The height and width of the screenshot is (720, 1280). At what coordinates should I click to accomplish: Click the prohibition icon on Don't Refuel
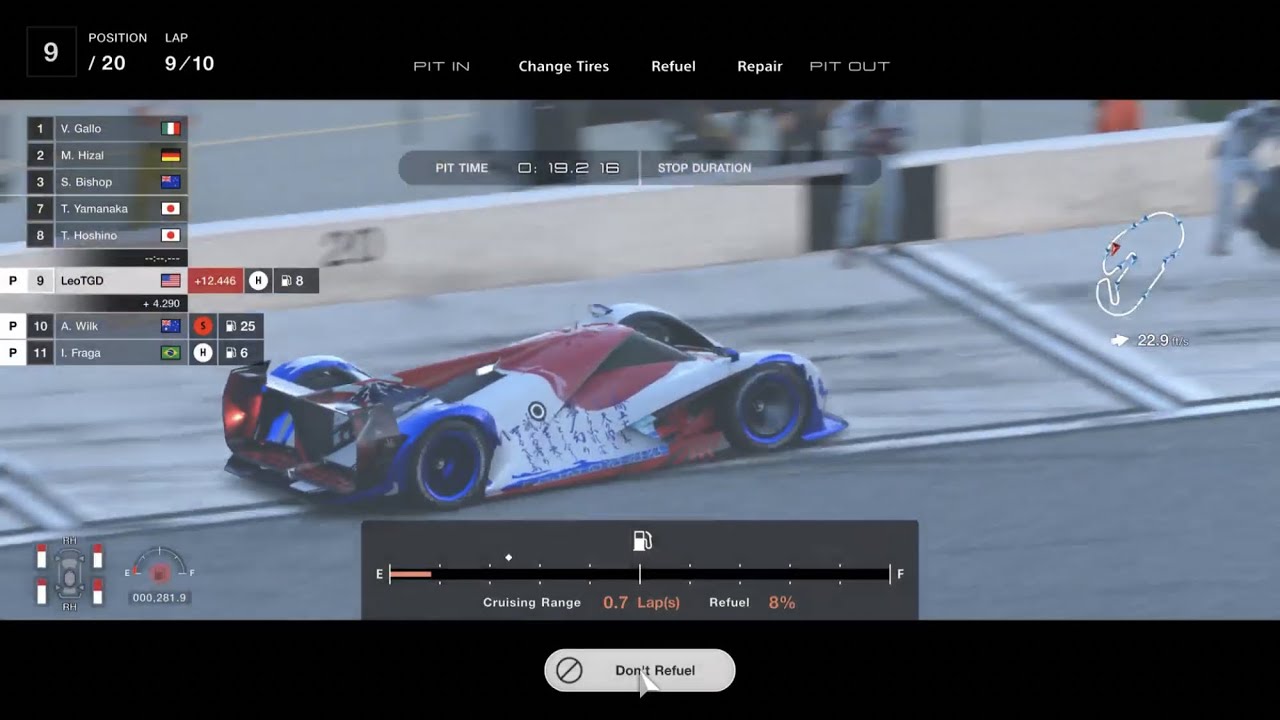coord(569,670)
